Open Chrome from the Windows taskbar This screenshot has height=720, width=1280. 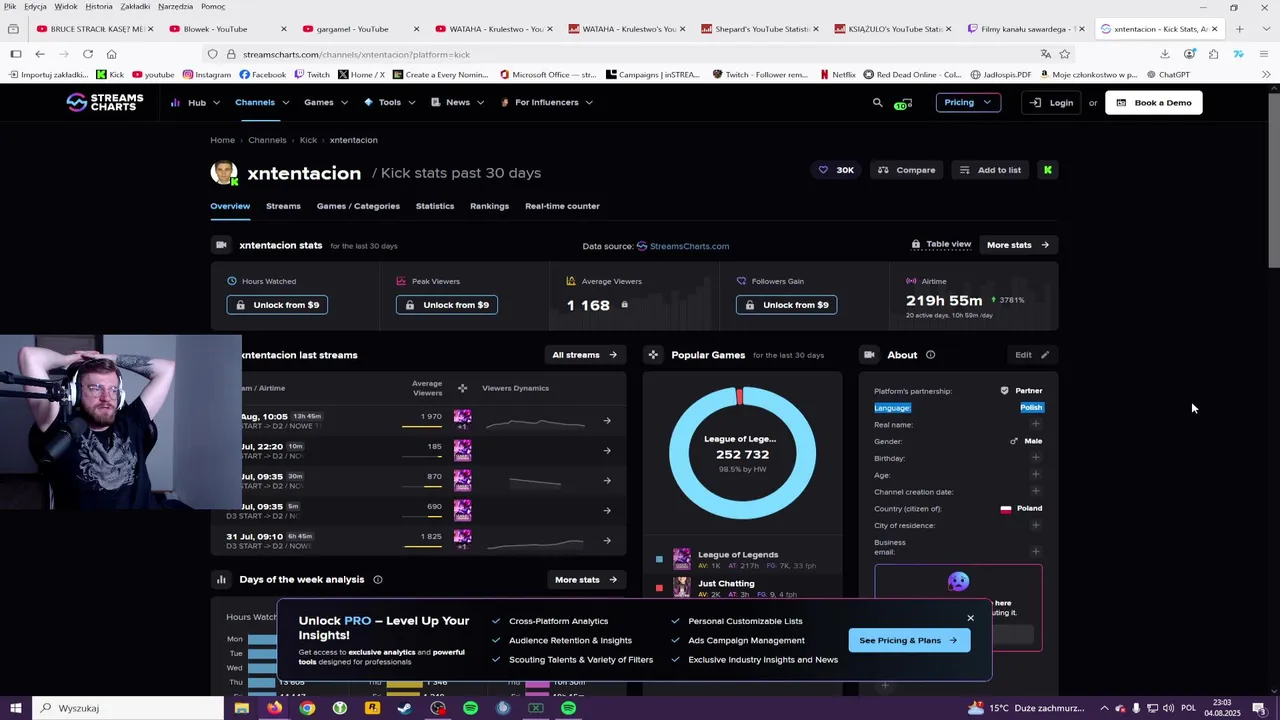click(307, 708)
